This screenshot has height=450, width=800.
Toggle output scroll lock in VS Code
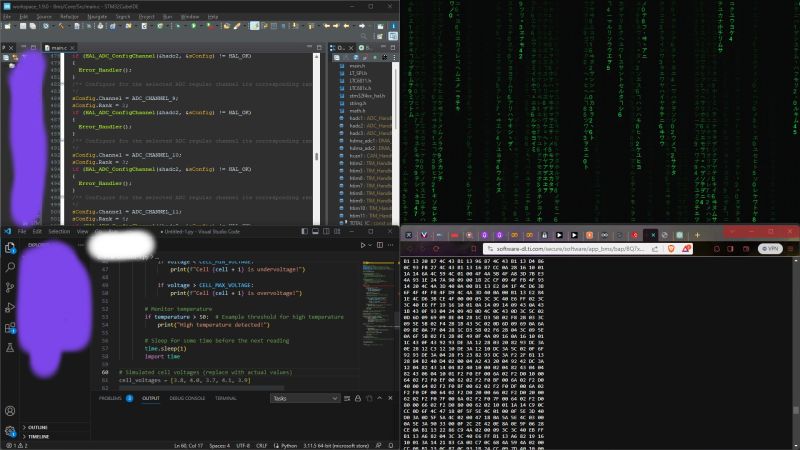point(358,398)
